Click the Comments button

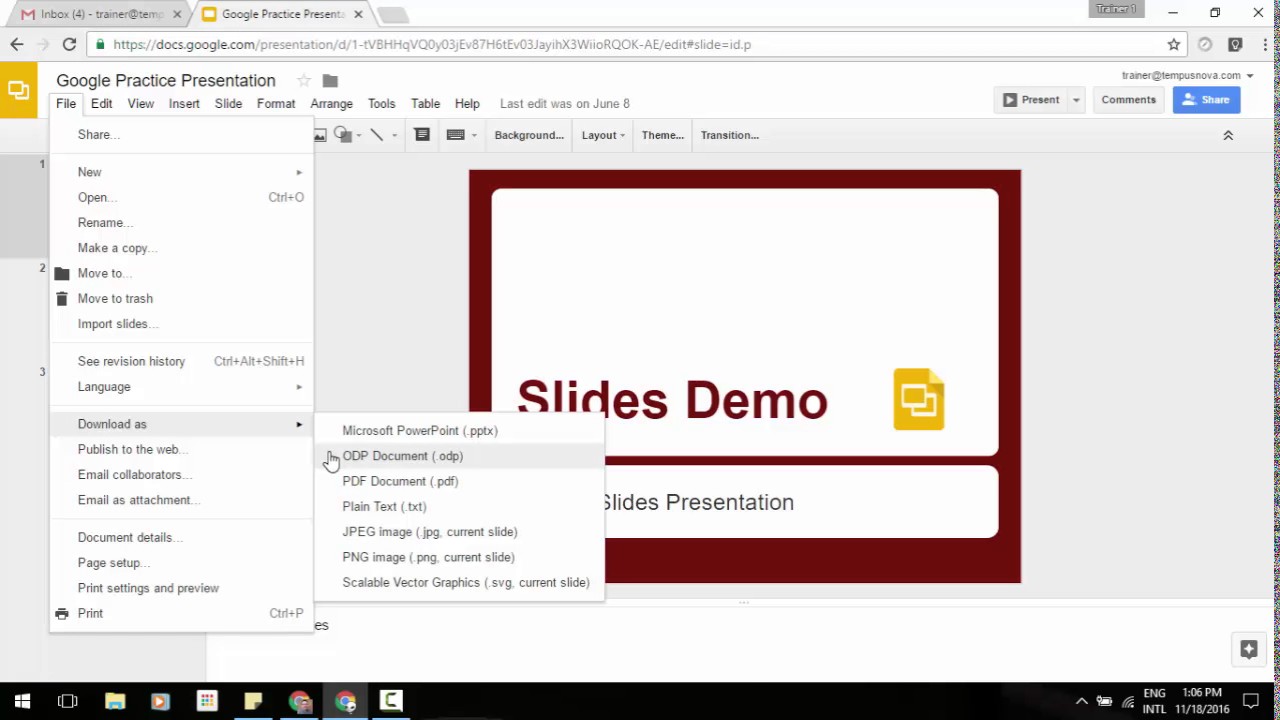[1128, 100]
